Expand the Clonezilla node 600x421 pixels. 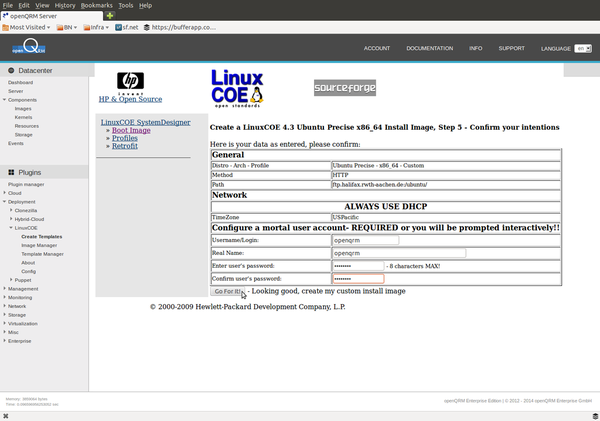point(11,210)
